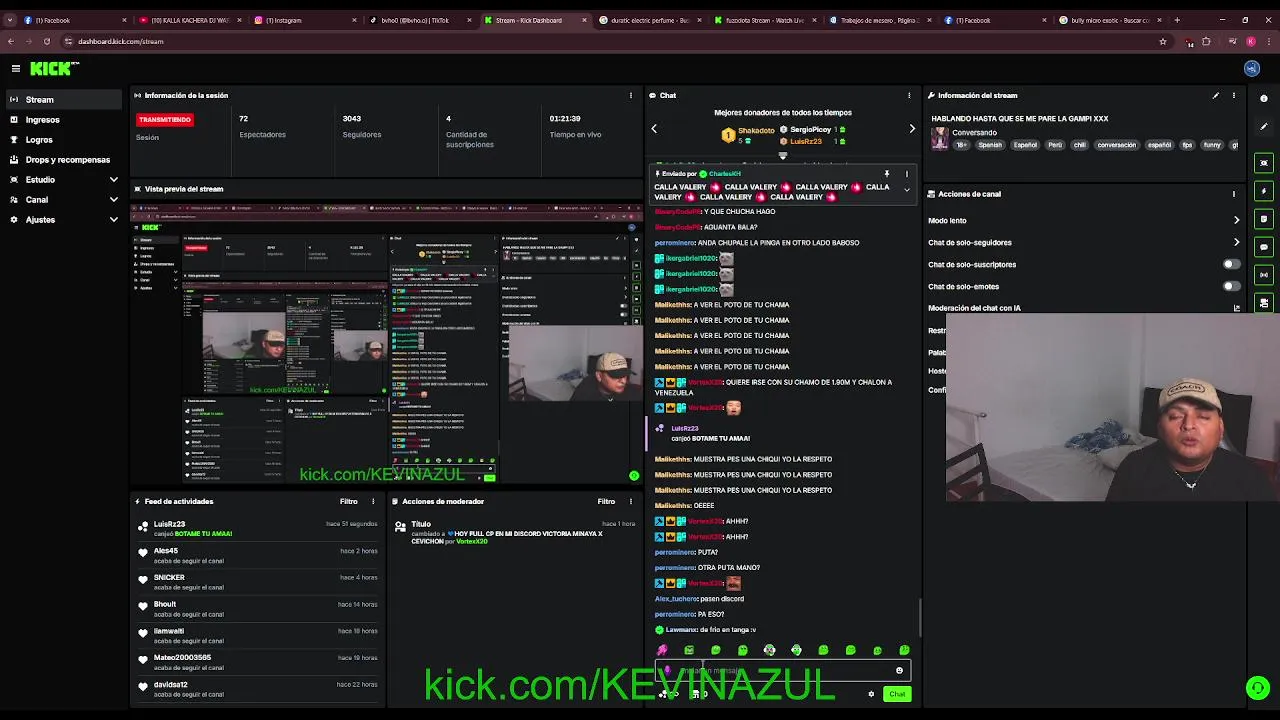Go back using the browser back arrow
Viewport: 1280px width, 720px height.
pos(11,42)
